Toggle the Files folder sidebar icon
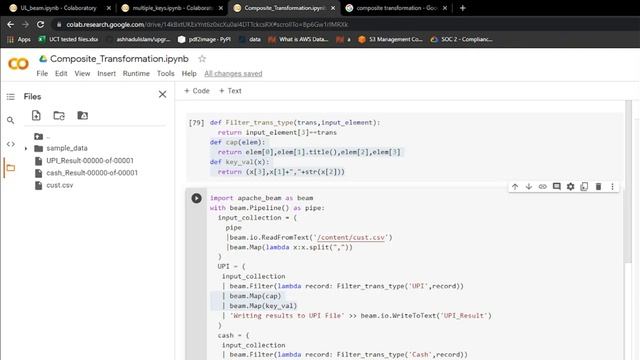The height and width of the screenshot is (360, 640). click(x=11, y=168)
